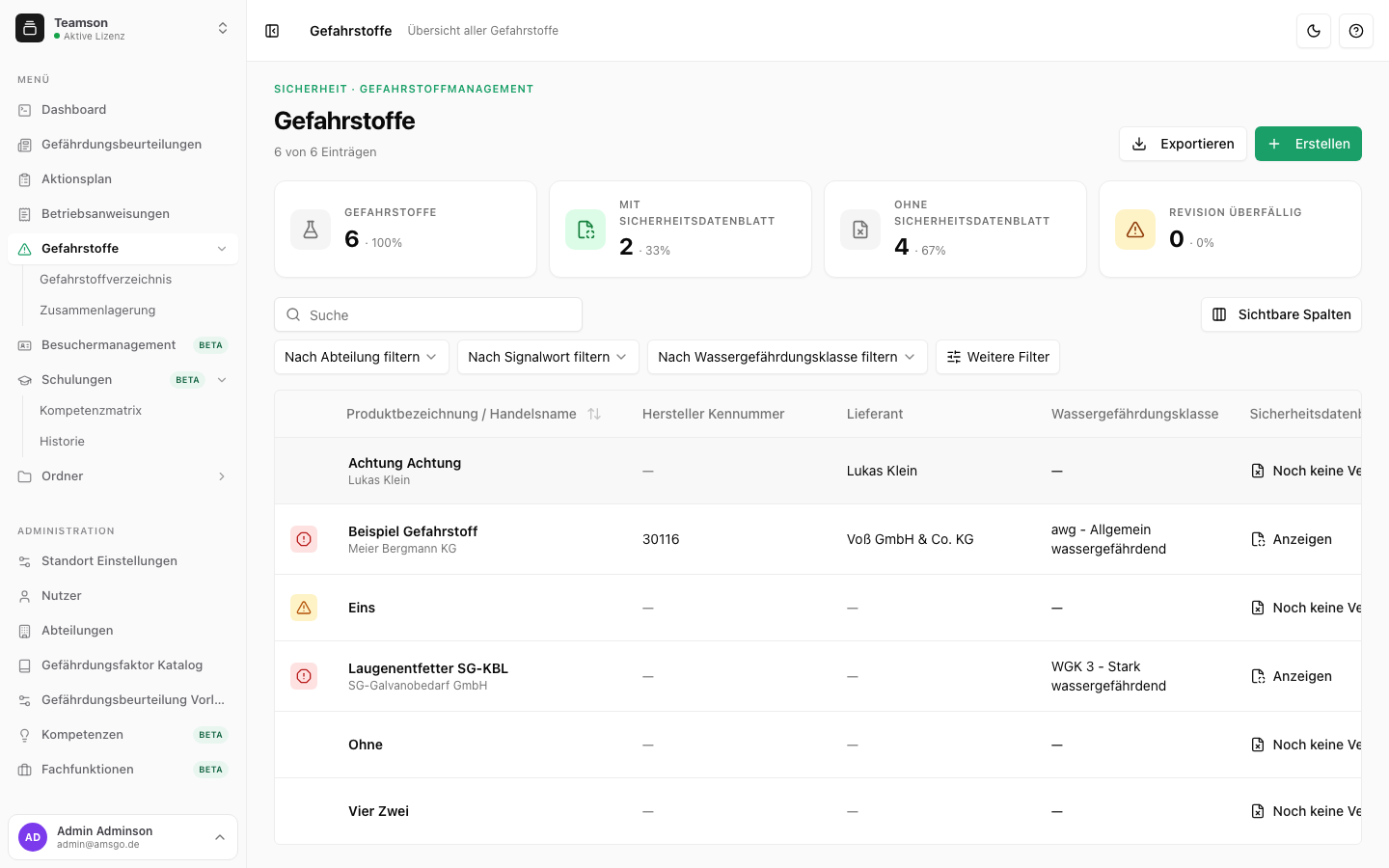Open the help question mark icon
Viewport: 1389px width, 868px height.
pyautogui.click(x=1356, y=31)
